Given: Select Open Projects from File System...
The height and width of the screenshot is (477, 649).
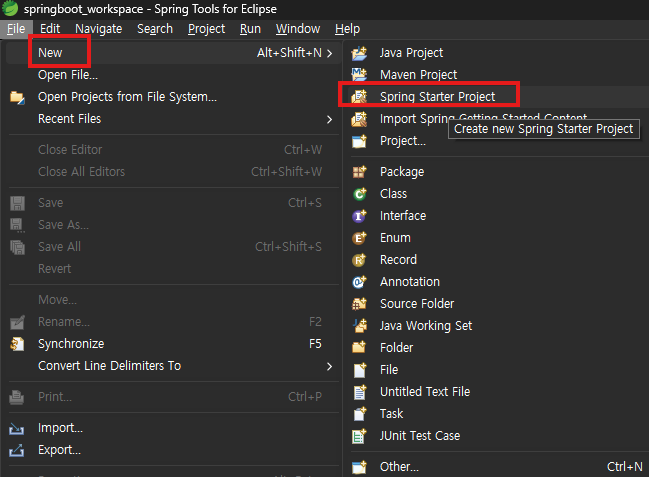Looking at the screenshot, I should click(173, 97).
